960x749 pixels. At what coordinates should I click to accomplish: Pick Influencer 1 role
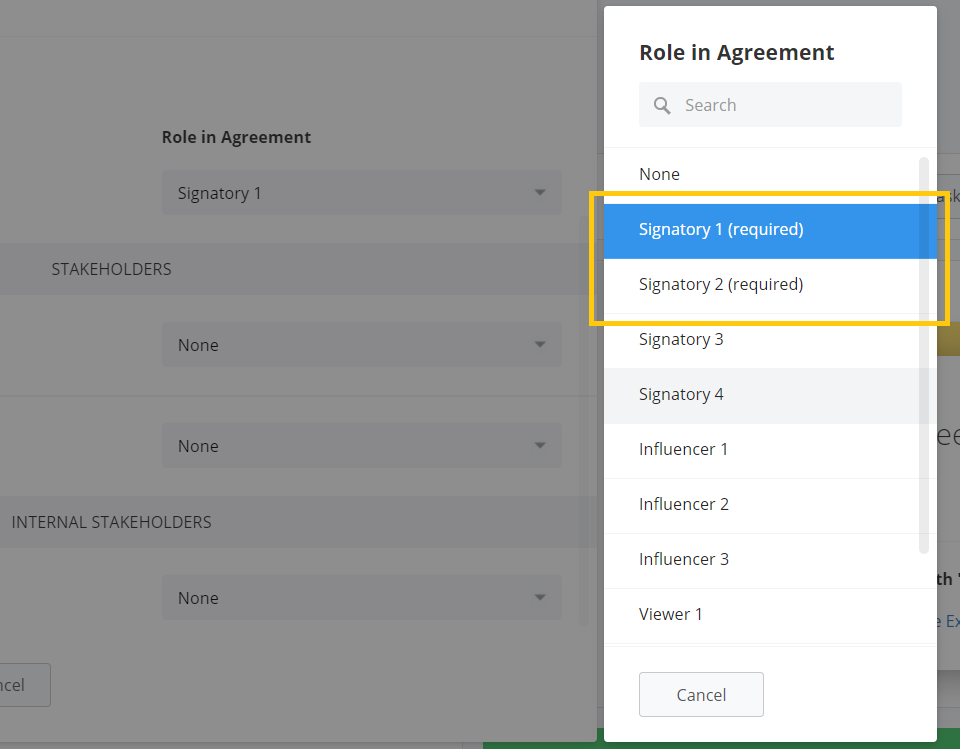770,451
